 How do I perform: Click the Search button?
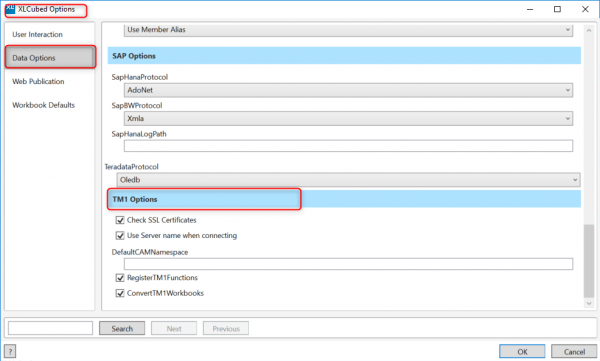coord(122,328)
